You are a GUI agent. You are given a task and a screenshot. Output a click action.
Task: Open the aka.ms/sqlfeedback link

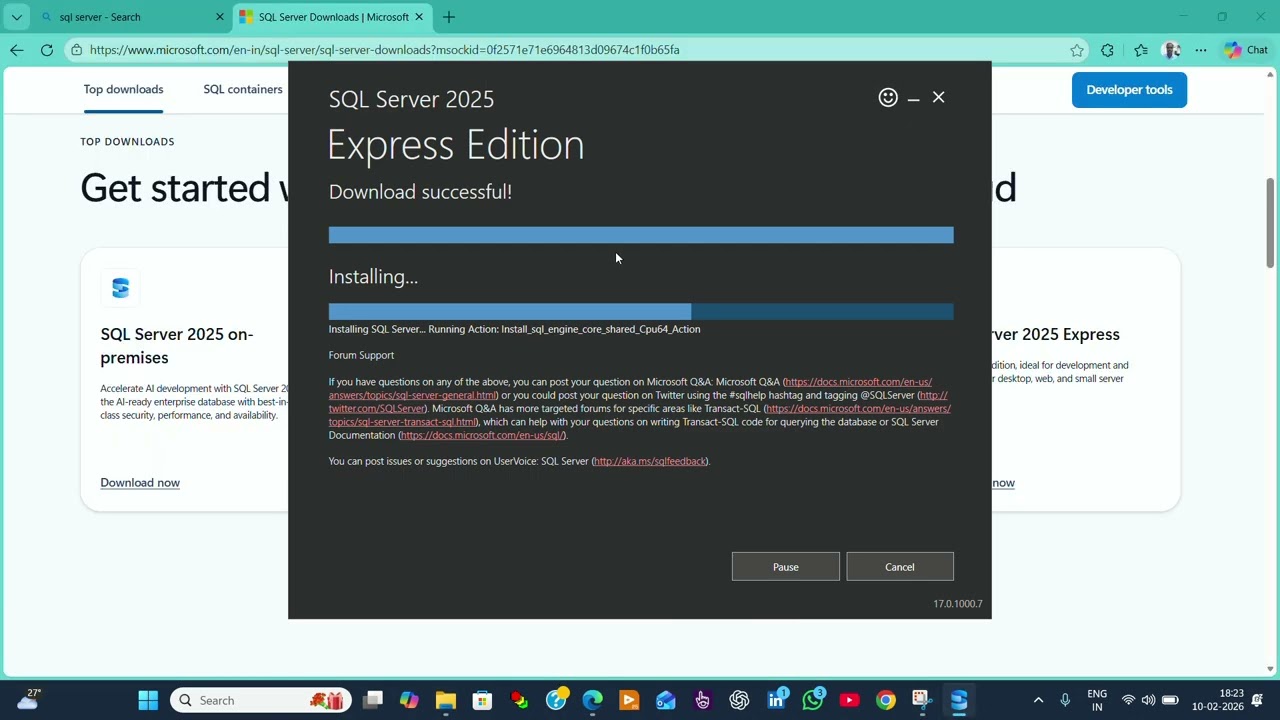tap(649, 461)
